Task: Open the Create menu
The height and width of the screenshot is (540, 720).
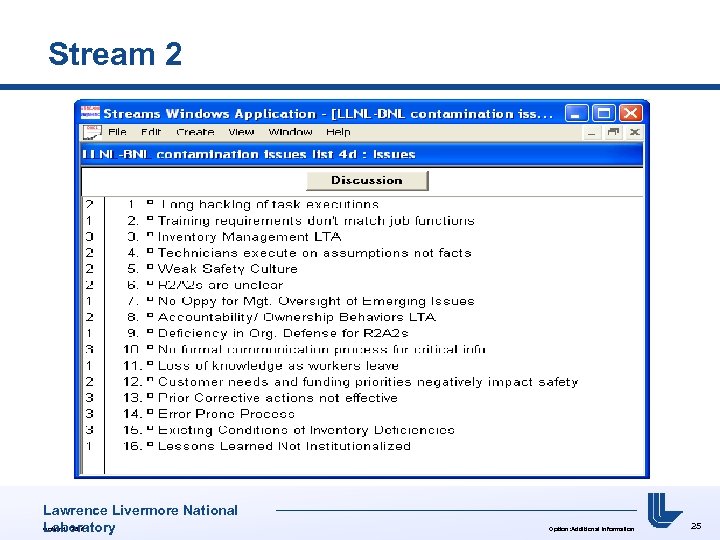Action: pyautogui.click(x=195, y=132)
